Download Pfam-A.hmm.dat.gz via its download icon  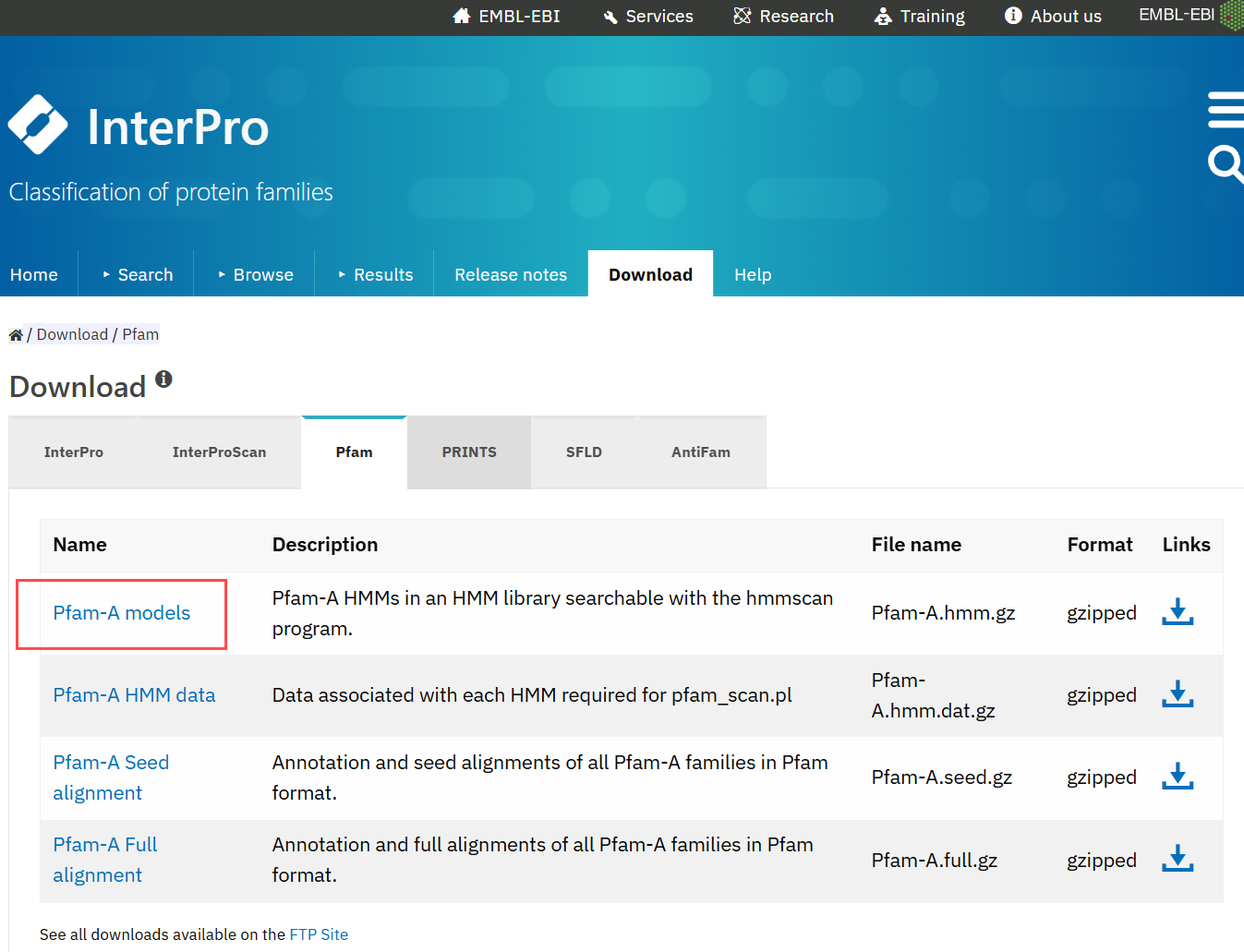tap(1178, 693)
